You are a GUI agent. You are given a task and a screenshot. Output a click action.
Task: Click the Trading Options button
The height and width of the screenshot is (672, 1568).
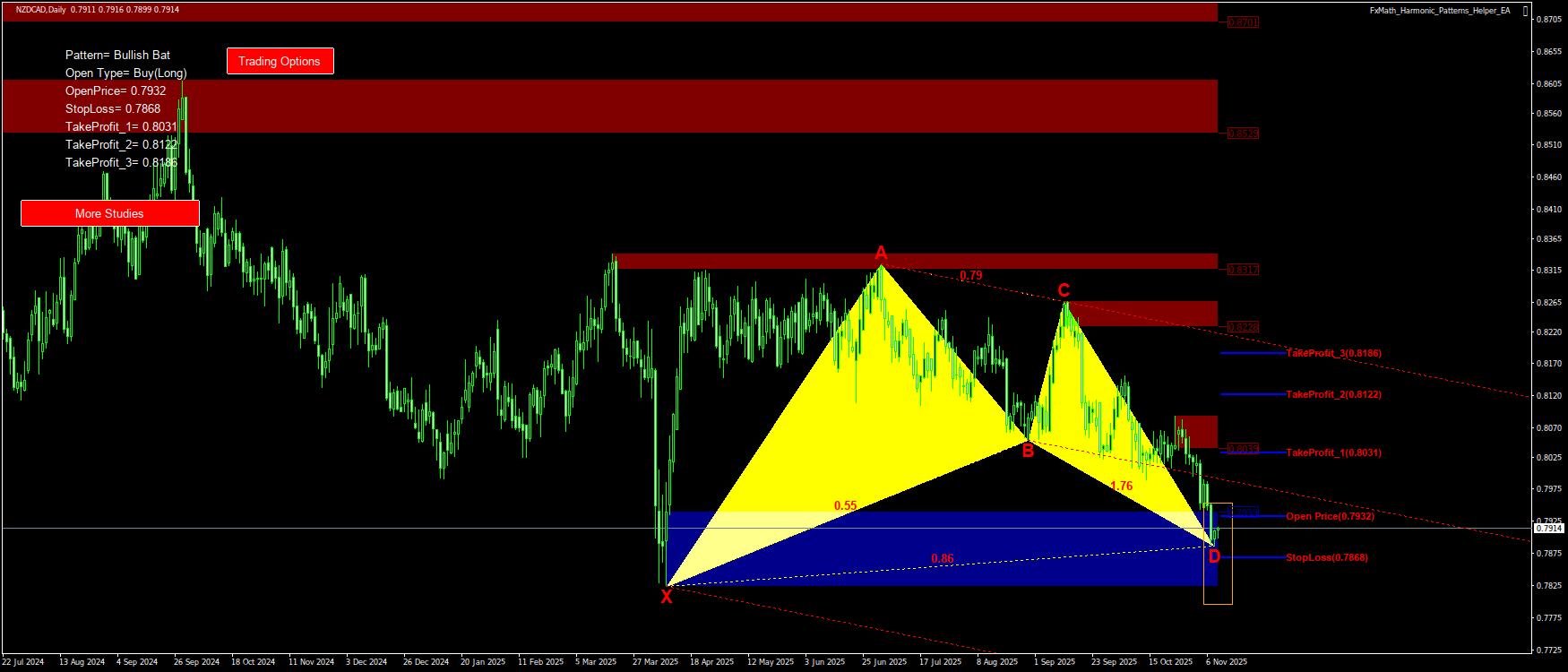(x=280, y=61)
